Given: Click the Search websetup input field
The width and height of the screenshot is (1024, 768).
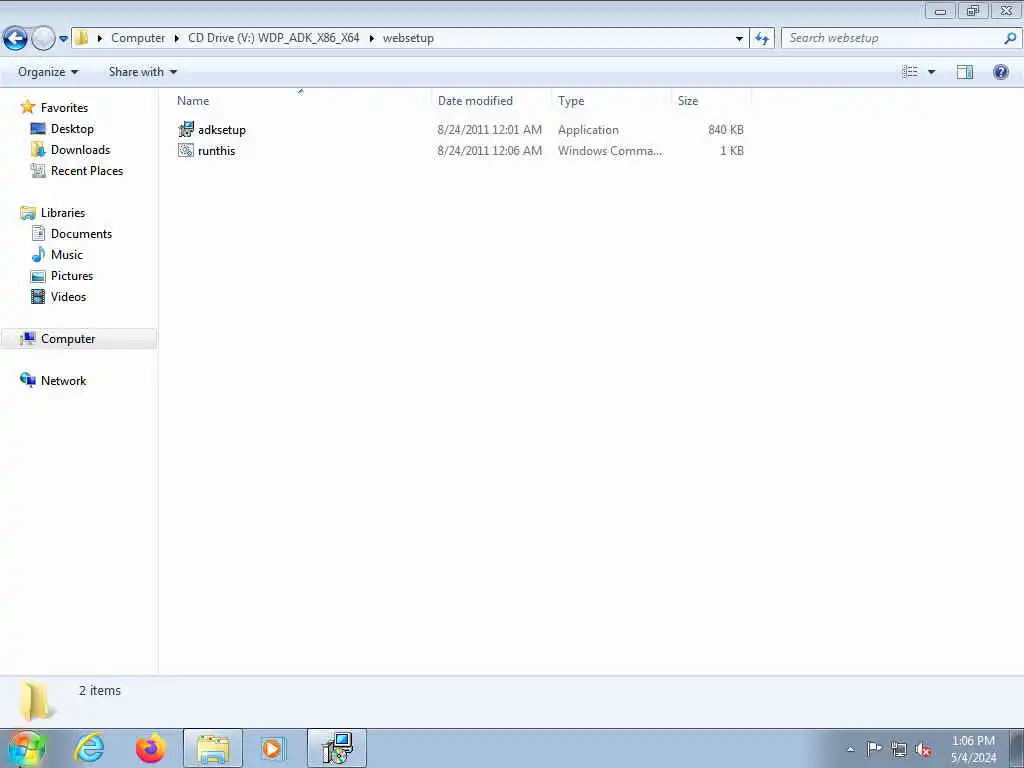Looking at the screenshot, I should 893,38.
